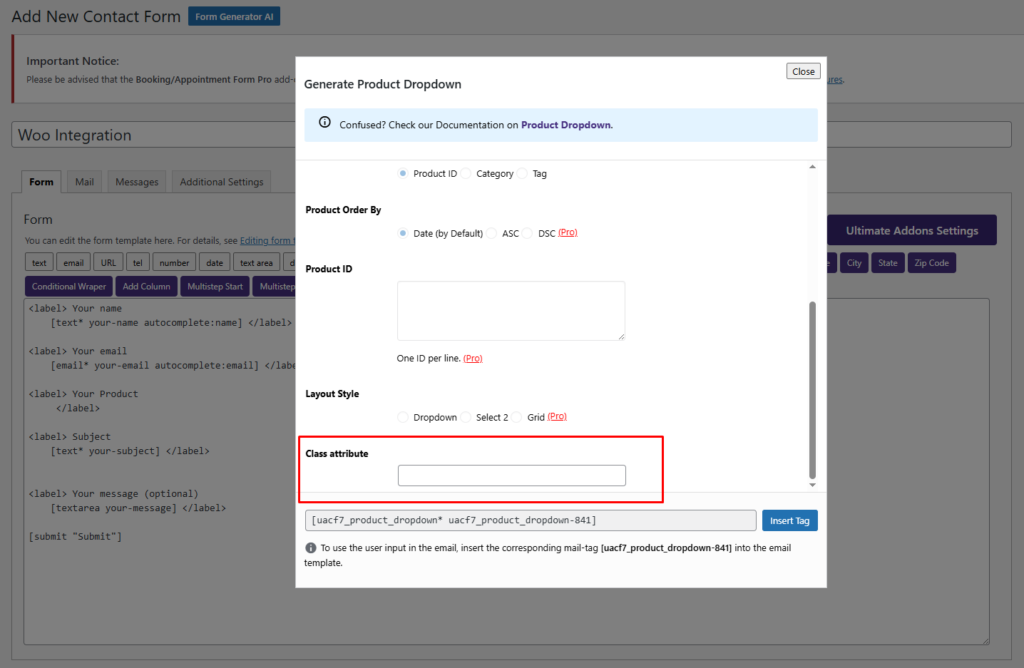Insert a URL tag
1024x668 pixels.
108,262
